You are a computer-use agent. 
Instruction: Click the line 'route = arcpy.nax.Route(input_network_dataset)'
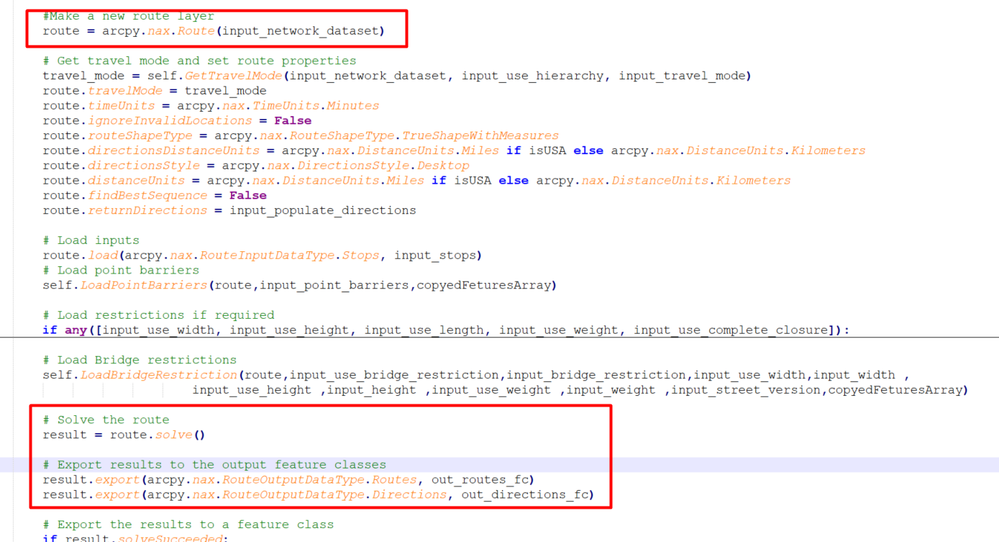[213, 31]
